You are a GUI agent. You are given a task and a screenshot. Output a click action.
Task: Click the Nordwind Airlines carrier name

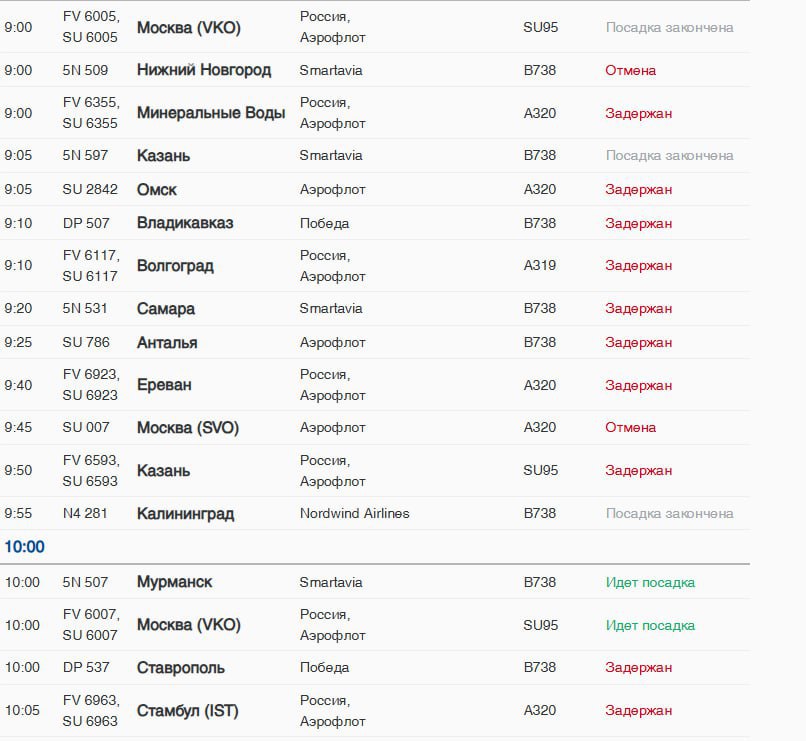coord(354,513)
